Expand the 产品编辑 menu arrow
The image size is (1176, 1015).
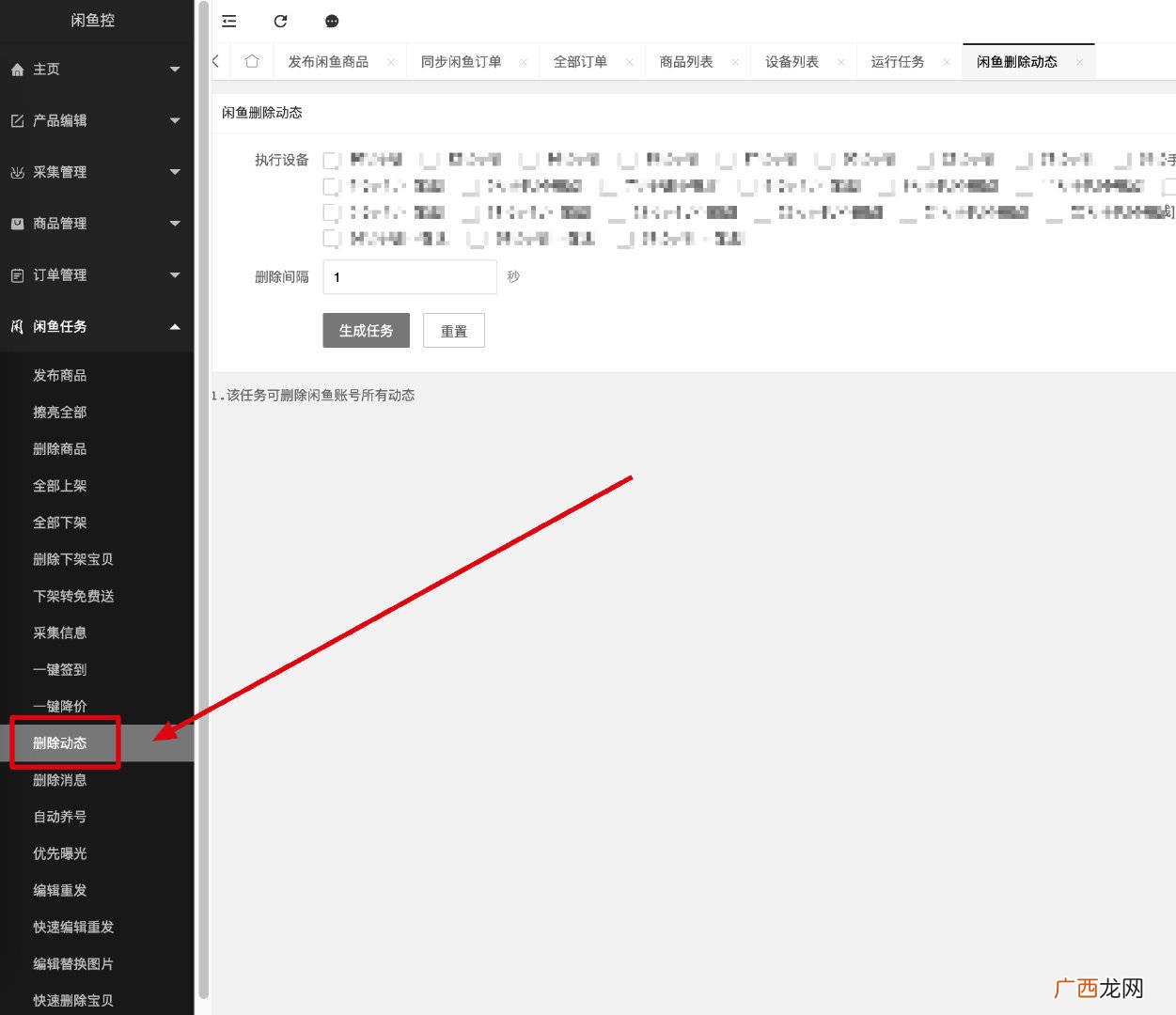[175, 120]
